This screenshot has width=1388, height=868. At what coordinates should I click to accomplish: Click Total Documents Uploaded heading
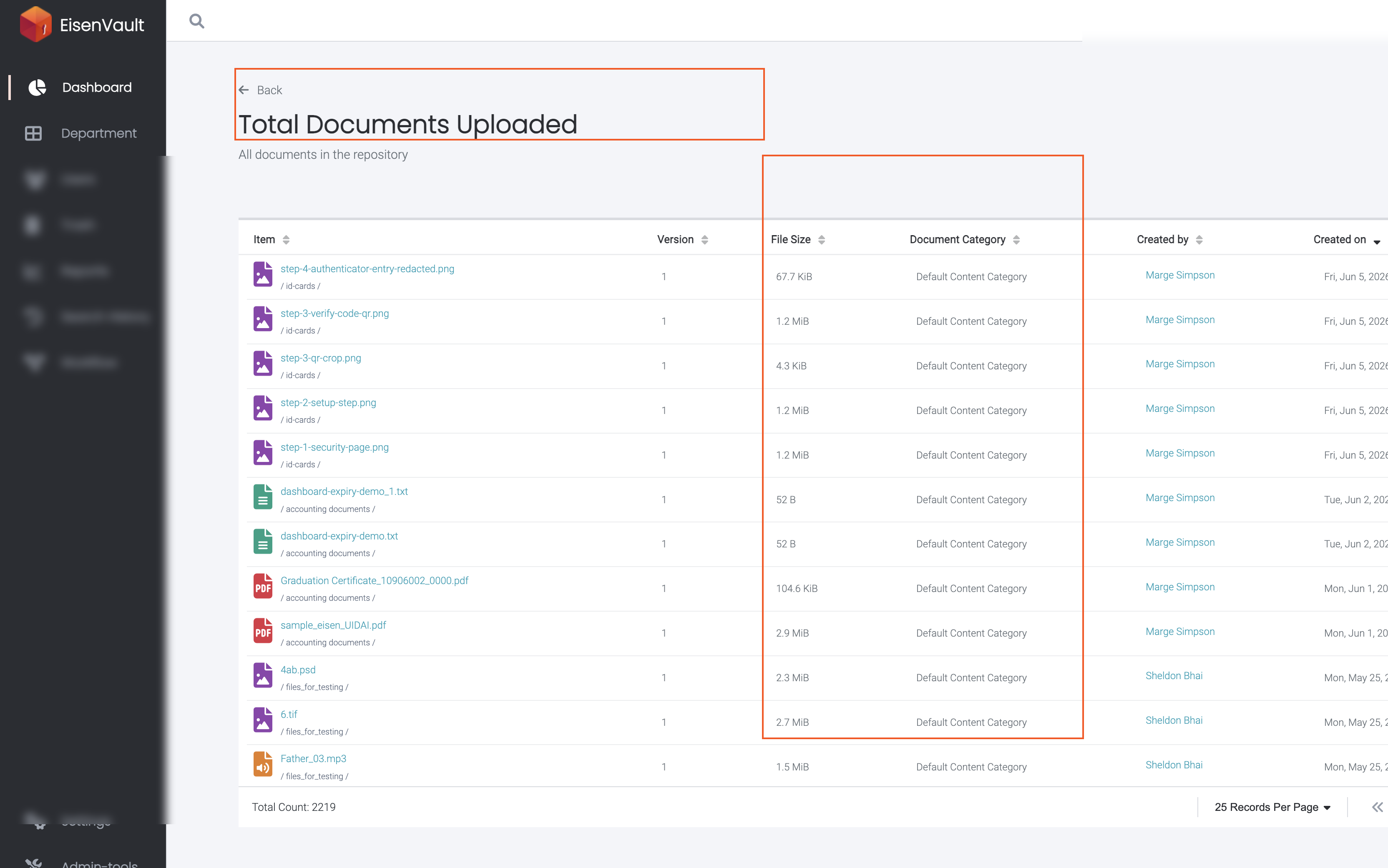(x=408, y=125)
